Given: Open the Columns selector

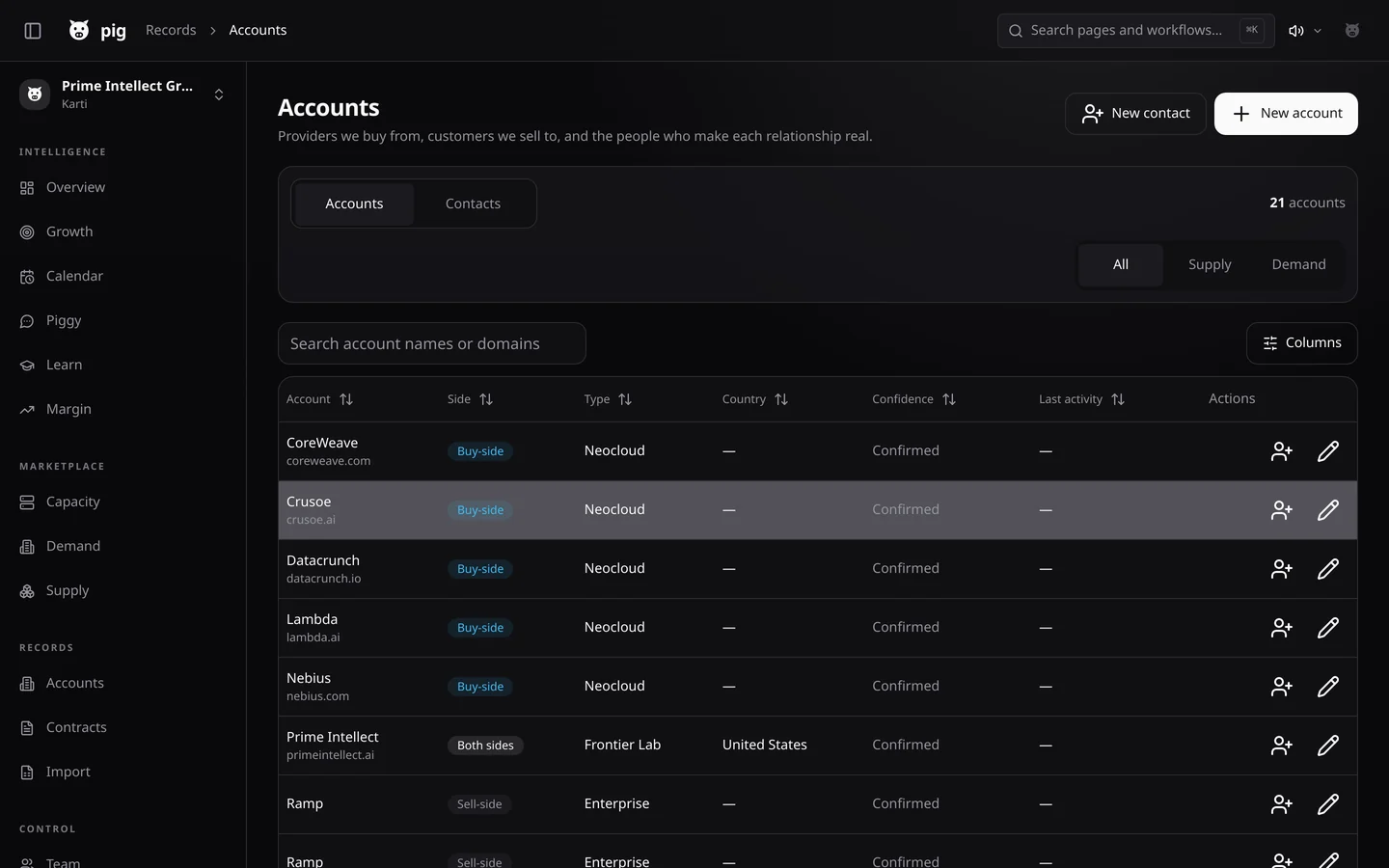Looking at the screenshot, I should (x=1302, y=343).
